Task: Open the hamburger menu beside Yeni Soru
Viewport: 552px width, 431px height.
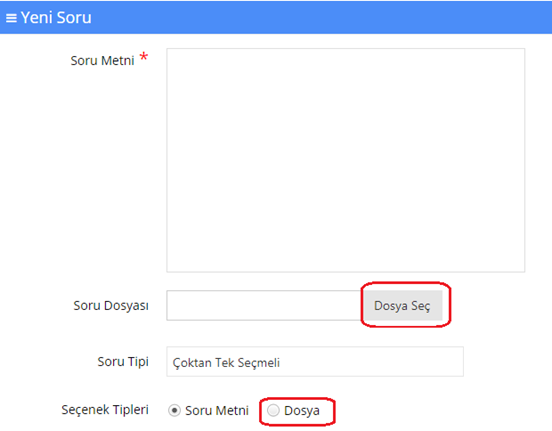Action: (11, 18)
